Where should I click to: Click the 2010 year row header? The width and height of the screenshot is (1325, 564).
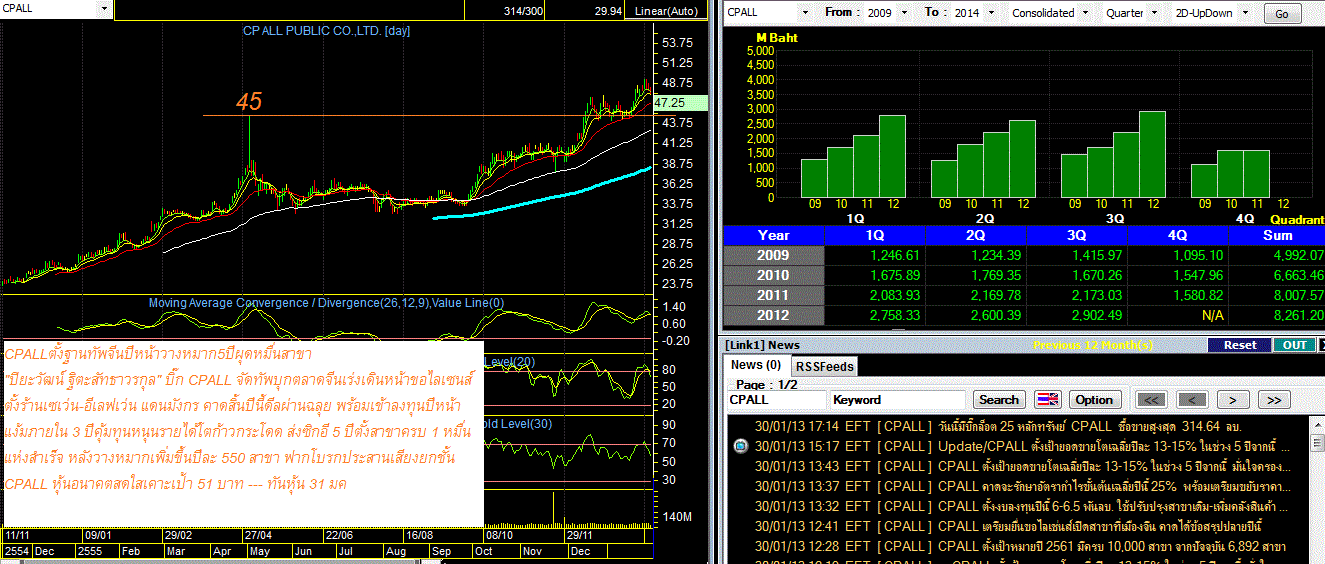(773, 275)
